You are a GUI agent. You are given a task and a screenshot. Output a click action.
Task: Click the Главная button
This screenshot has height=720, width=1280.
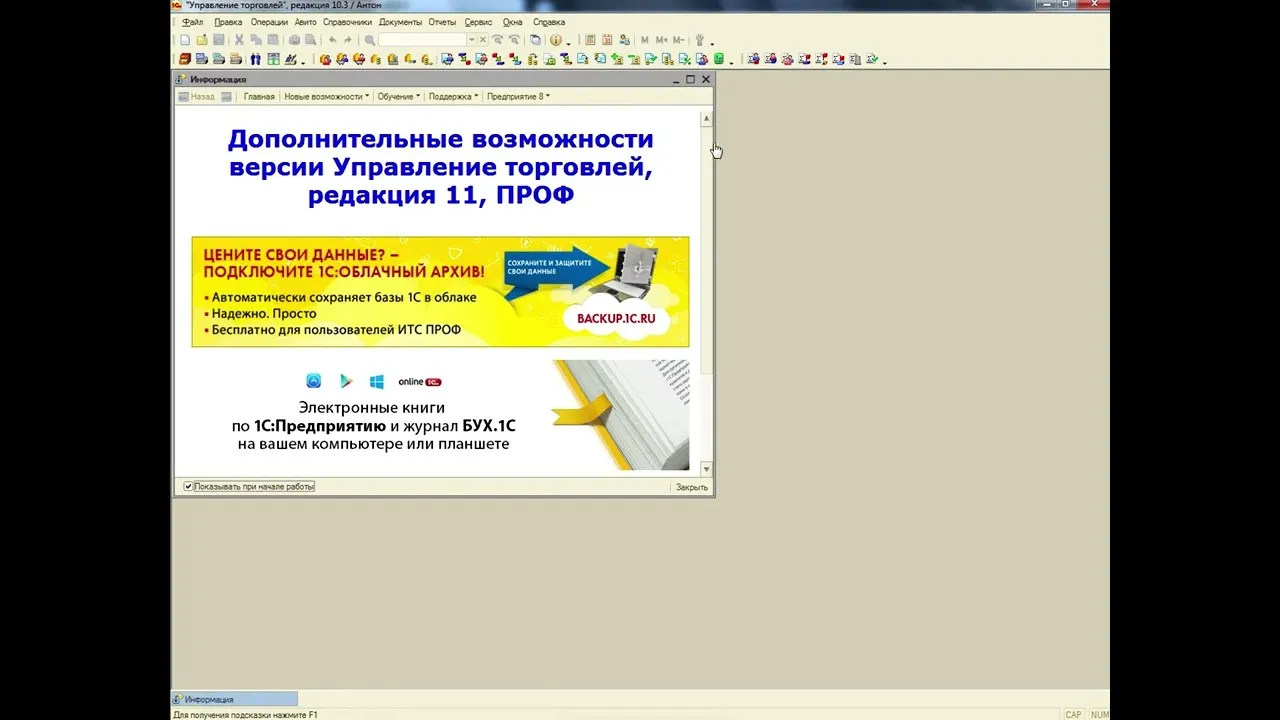click(259, 97)
